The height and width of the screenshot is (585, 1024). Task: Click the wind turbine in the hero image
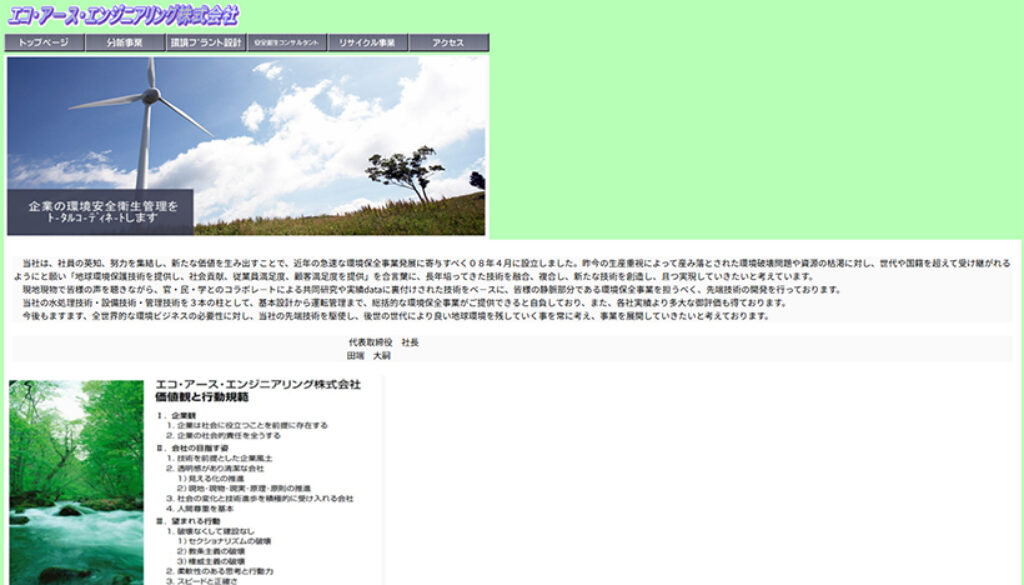pyautogui.click(x=149, y=110)
